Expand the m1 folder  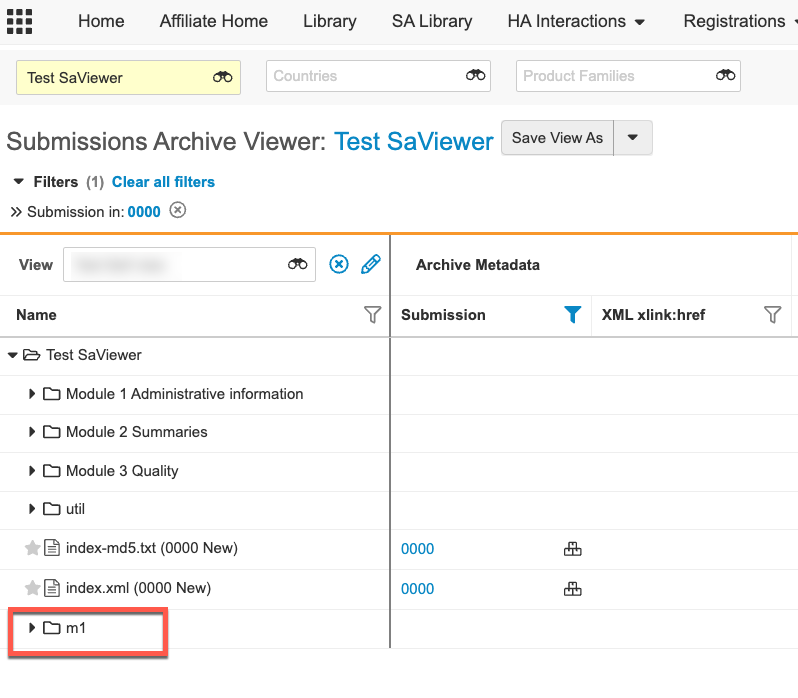pos(32,628)
